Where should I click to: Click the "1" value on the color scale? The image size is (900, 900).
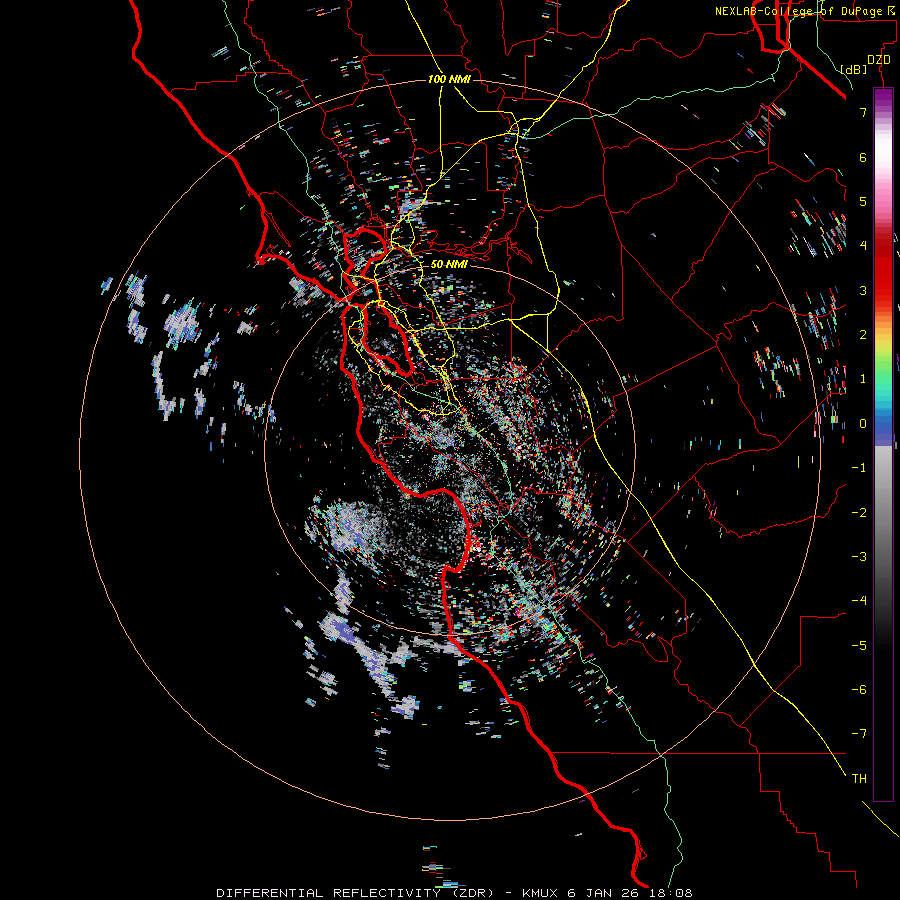point(863,379)
